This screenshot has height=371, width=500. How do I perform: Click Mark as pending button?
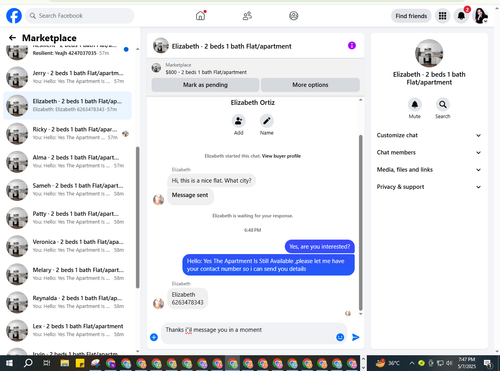tap(205, 85)
